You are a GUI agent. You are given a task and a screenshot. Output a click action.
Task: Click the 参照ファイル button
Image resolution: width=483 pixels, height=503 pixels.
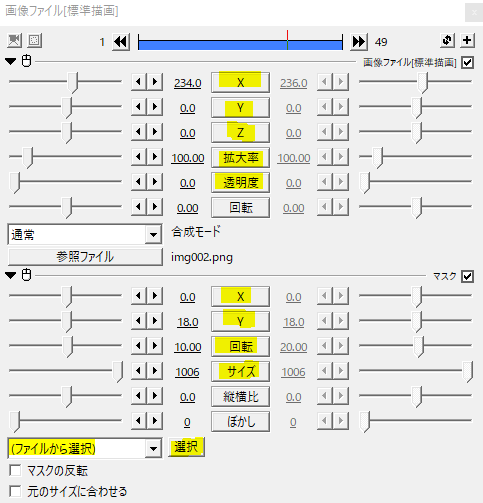pos(85,257)
